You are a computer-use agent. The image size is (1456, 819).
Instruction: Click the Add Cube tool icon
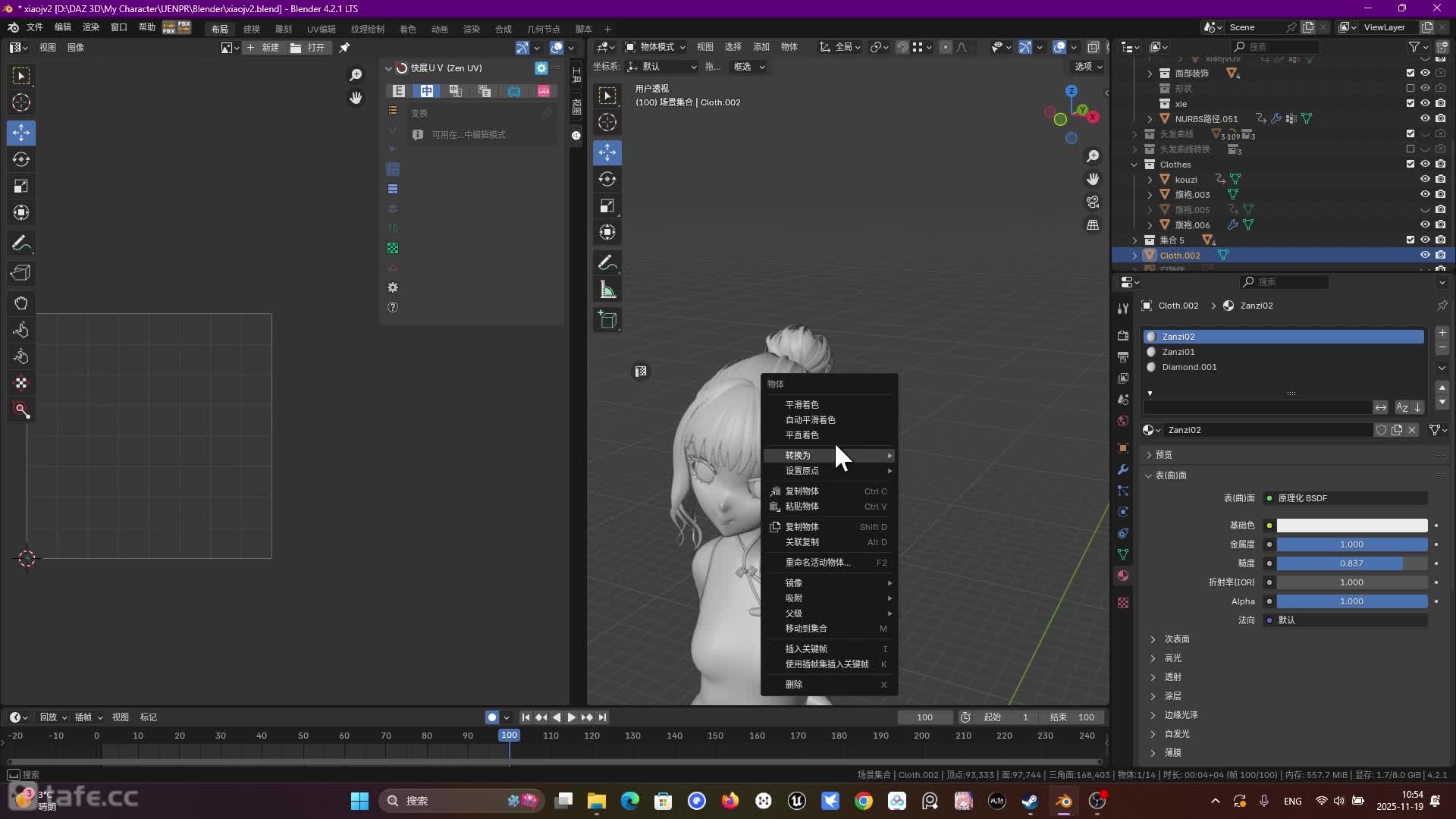pos(607,320)
